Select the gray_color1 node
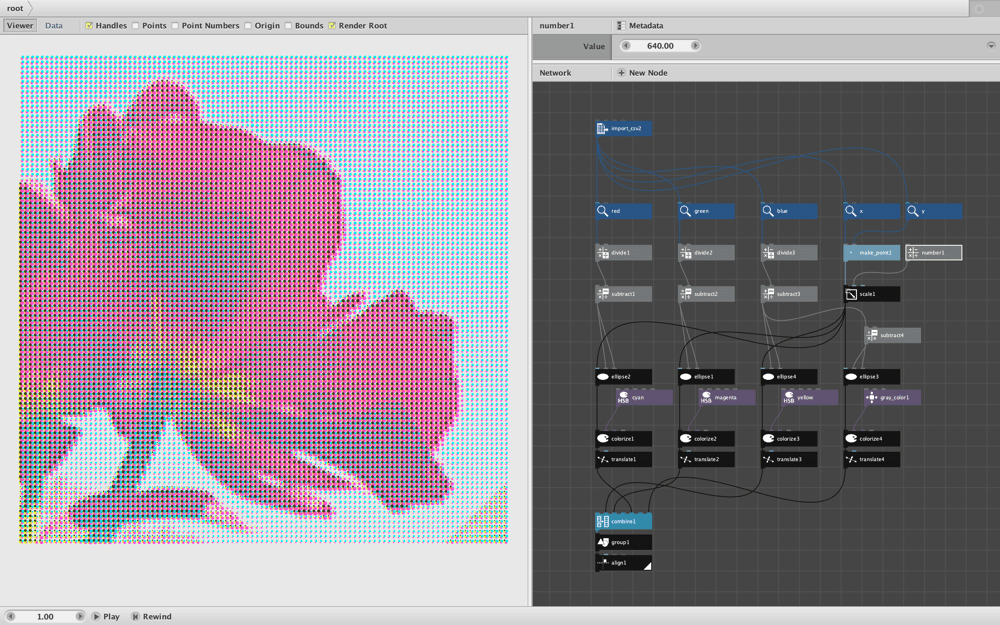Screen dimensions: 1000x625 pos(893,397)
